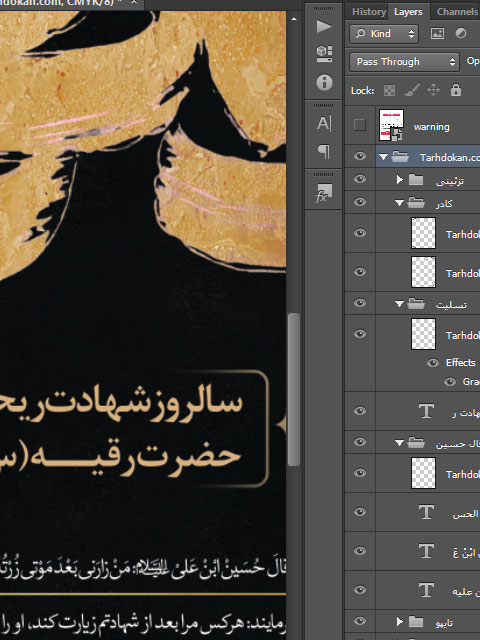Open the Pass Through blend mode dropdown
Image resolution: width=480 pixels, height=640 pixels.
click(x=404, y=62)
